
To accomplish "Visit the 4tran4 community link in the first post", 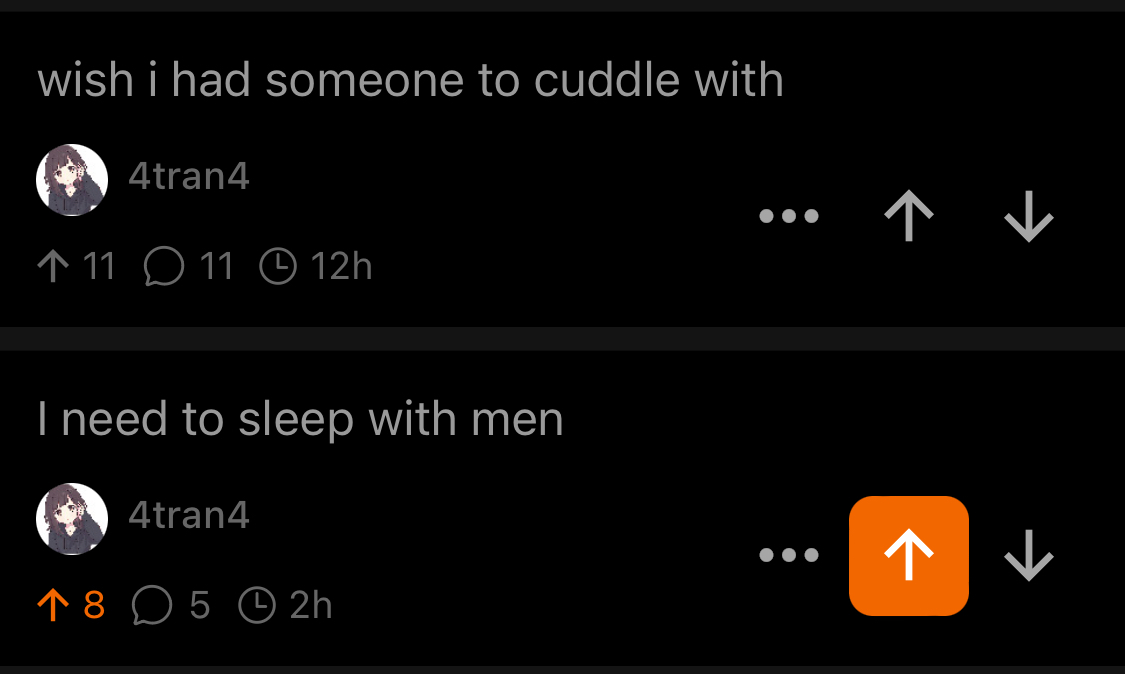I will click(189, 176).
